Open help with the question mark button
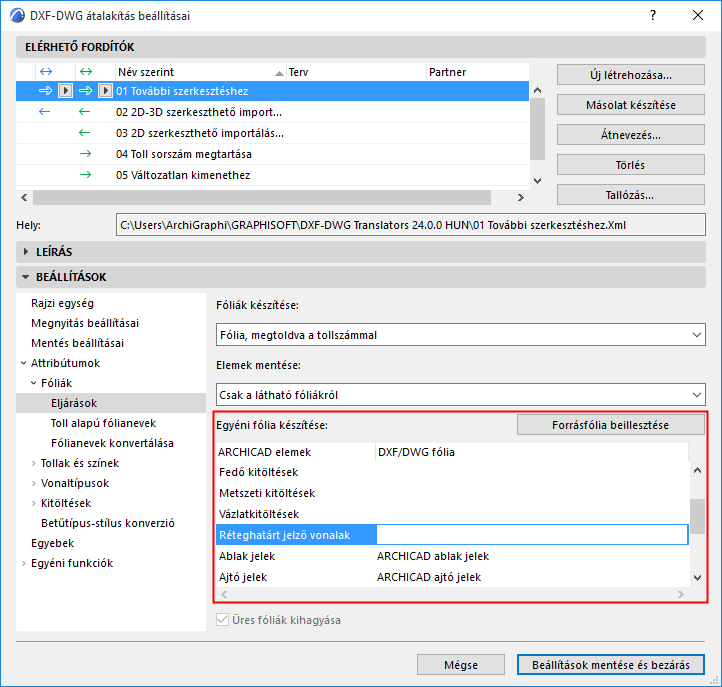This screenshot has height=687, width=722. click(652, 15)
